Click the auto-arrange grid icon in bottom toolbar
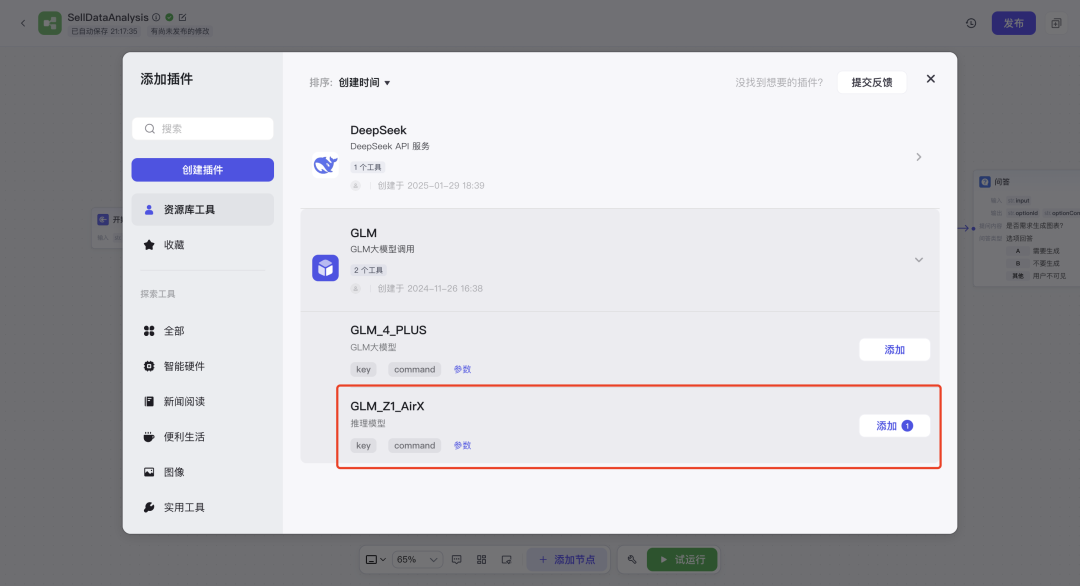 (481, 560)
